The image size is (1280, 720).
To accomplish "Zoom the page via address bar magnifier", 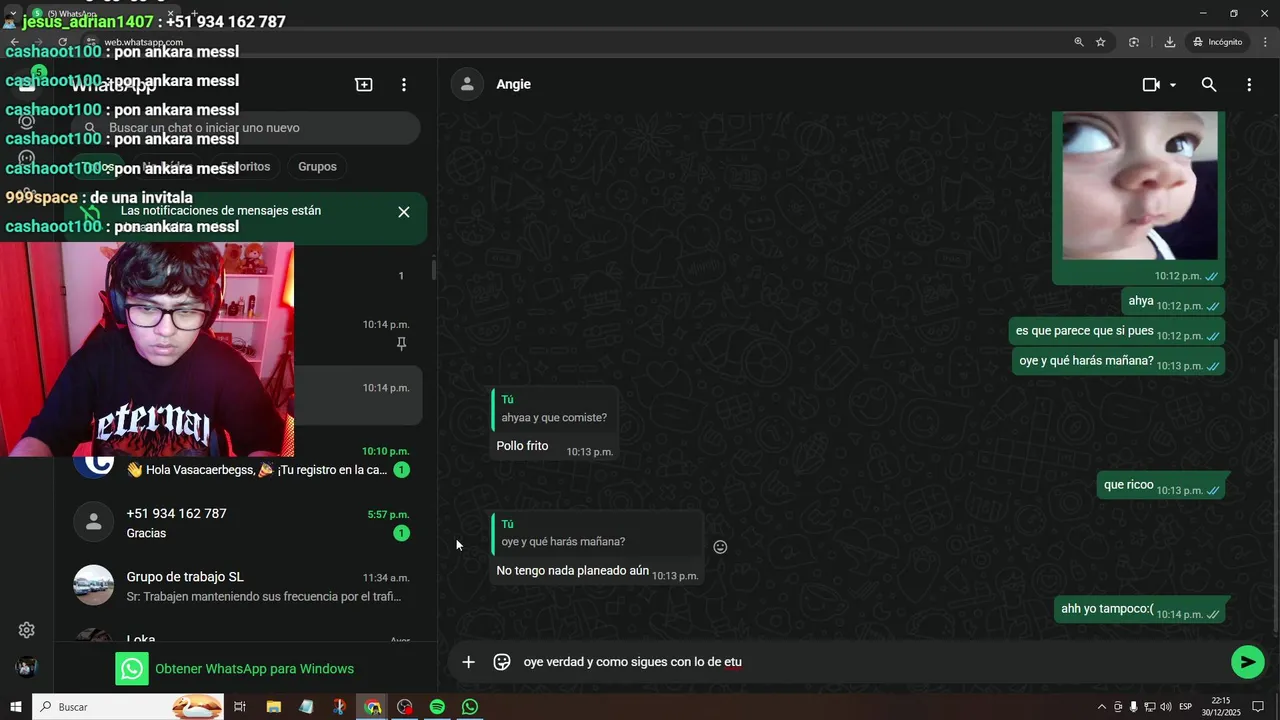I will click(x=1079, y=42).
